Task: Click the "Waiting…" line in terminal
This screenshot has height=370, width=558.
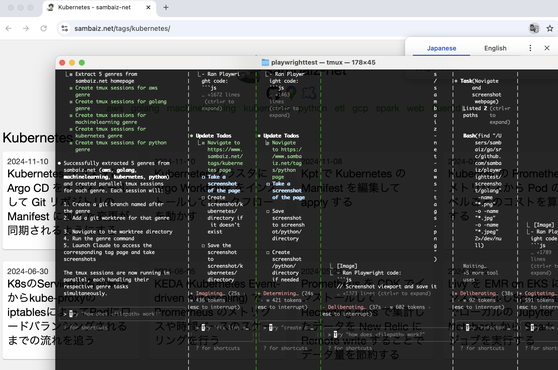Action: [x=475, y=266]
